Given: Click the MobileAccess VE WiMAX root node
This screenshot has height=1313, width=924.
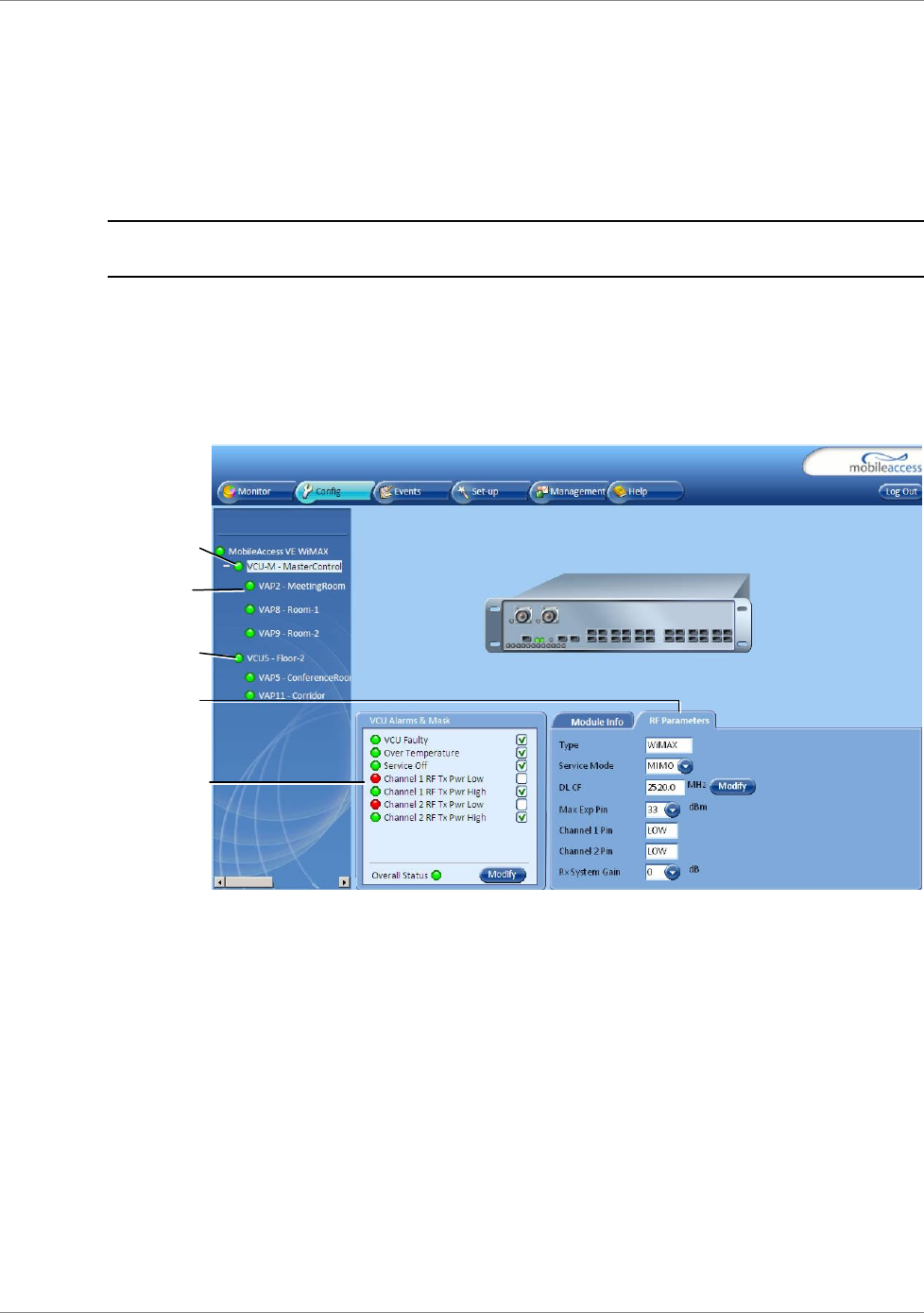Looking at the screenshot, I should (278, 552).
